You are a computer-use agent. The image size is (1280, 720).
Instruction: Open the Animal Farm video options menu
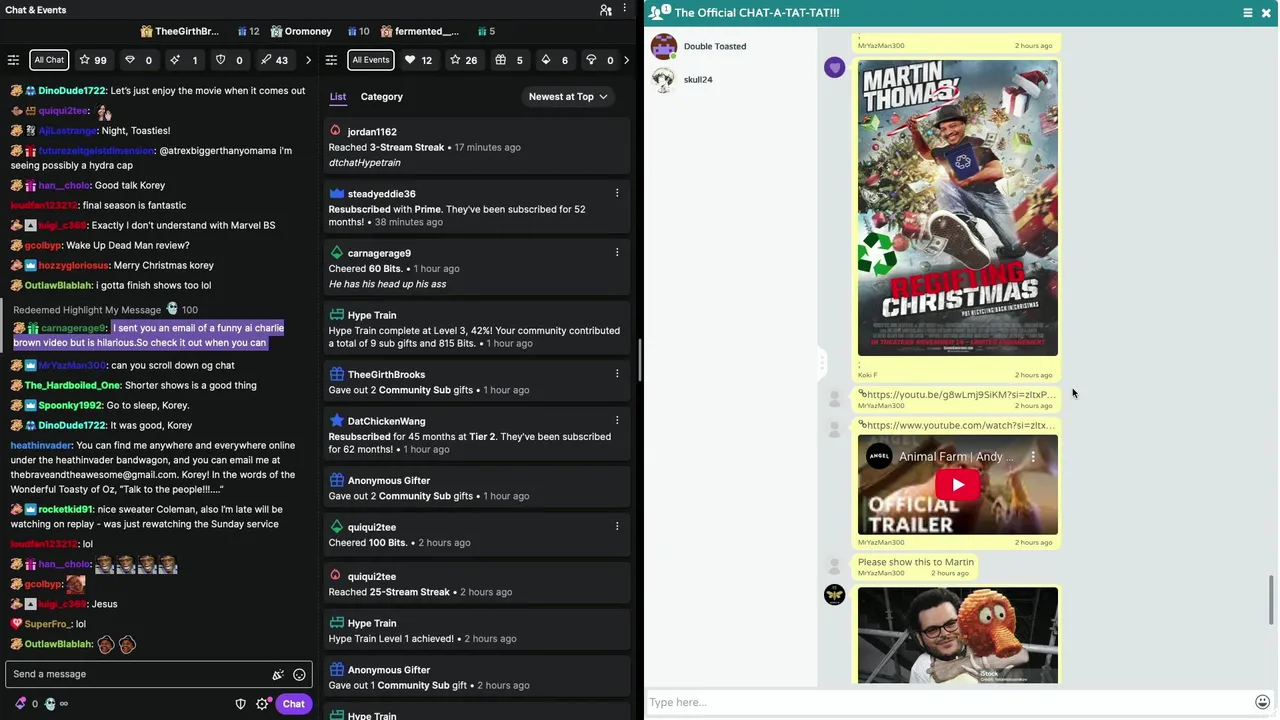point(1033,457)
